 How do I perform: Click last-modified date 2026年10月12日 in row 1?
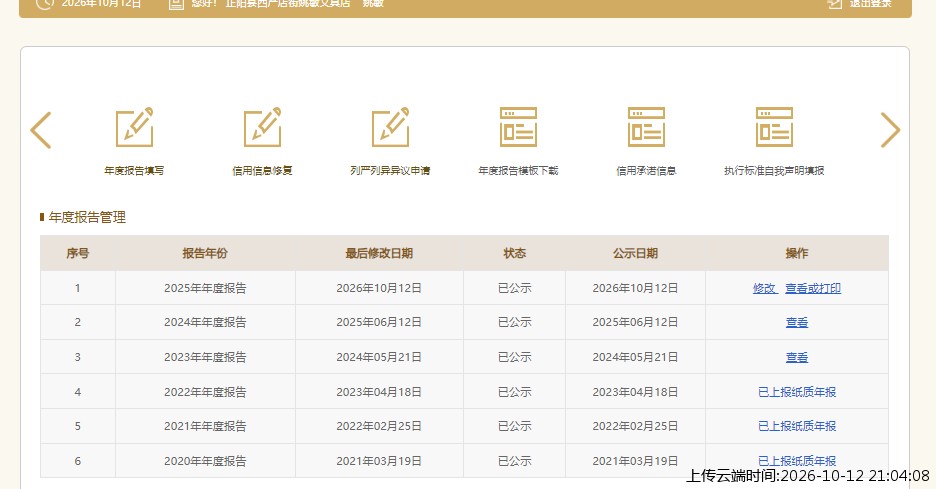(x=379, y=288)
